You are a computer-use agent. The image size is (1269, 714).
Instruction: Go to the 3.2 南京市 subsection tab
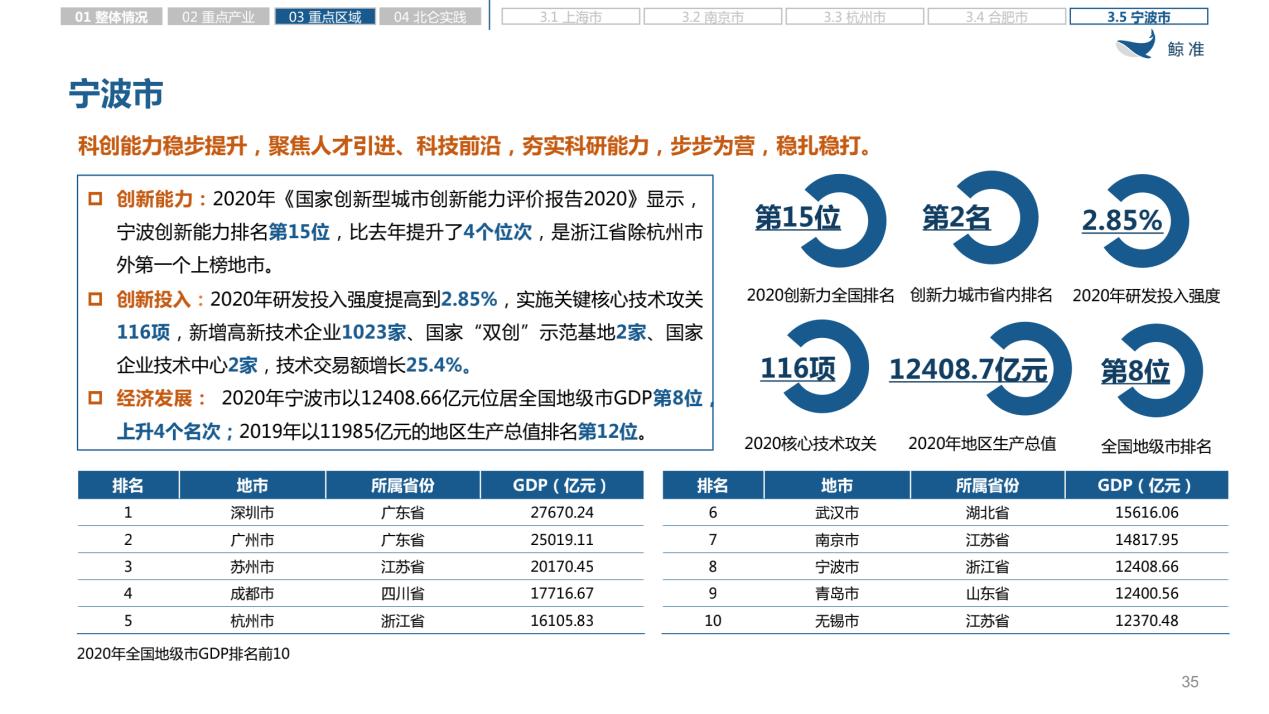pyautogui.click(x=712, y=17)
